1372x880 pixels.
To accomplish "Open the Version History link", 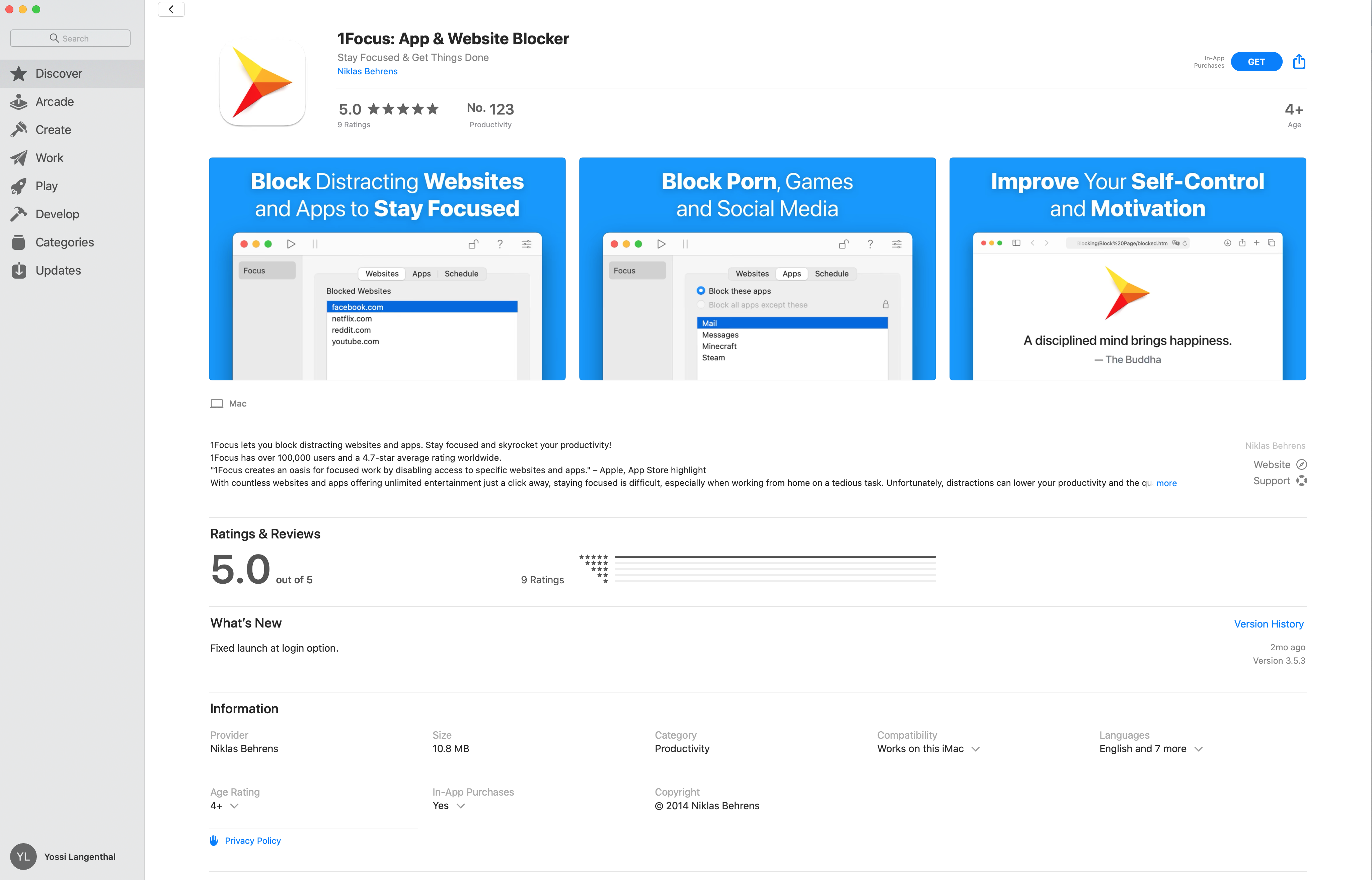I will (x=1269, y=624).
